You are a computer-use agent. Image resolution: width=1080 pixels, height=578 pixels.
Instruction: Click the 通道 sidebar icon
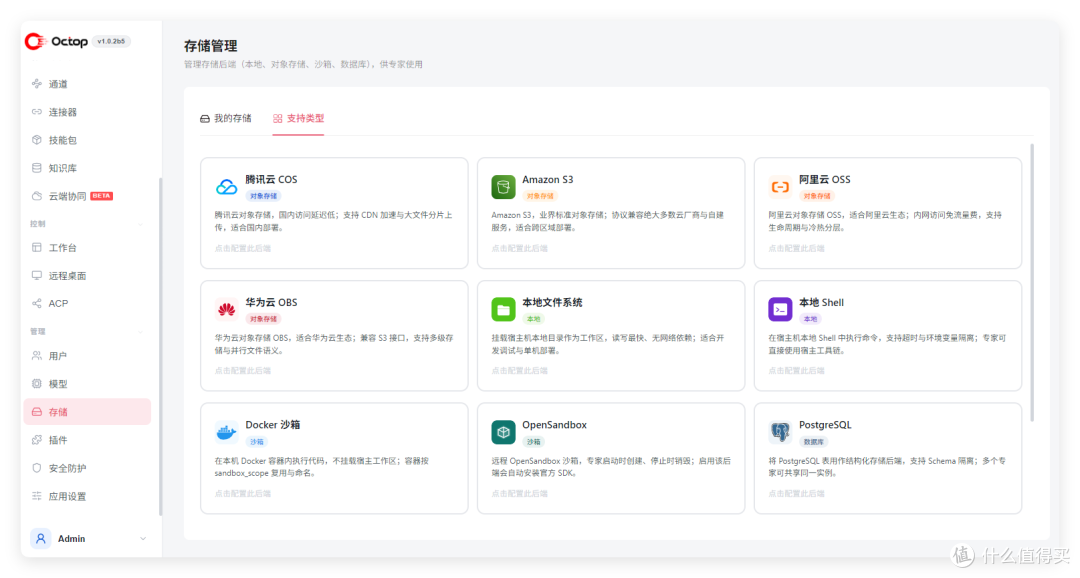coord(37,84)
